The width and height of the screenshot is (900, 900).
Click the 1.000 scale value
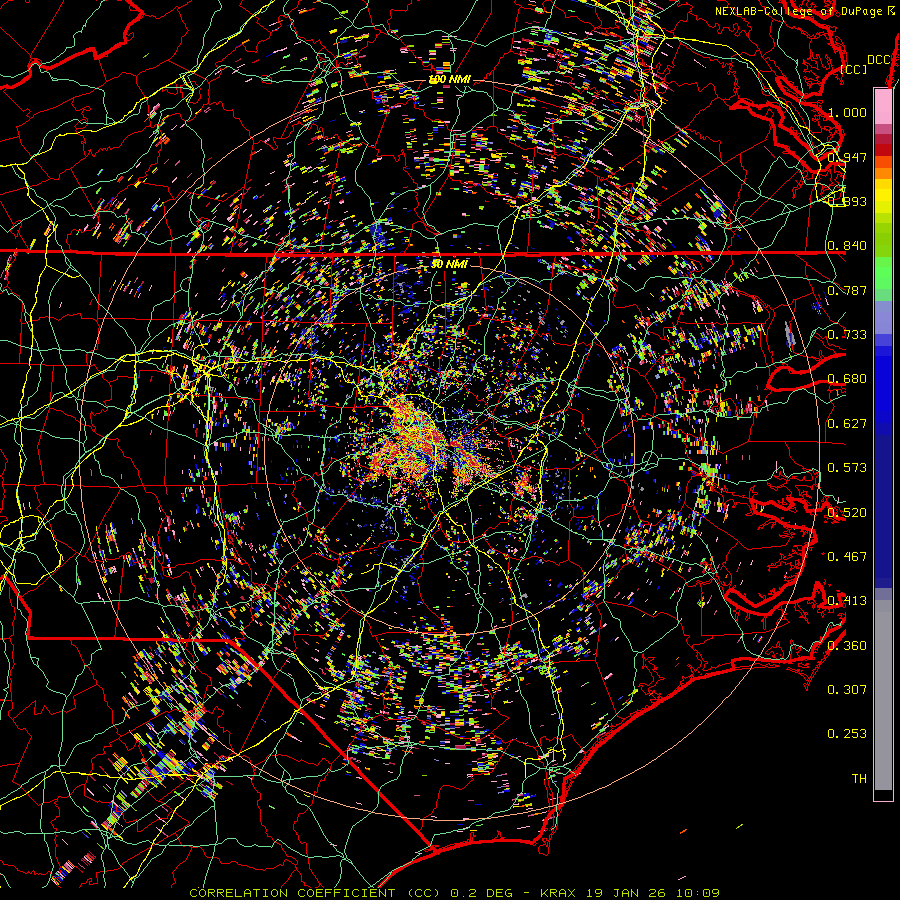pyautogui.click(x=847, y=112)
